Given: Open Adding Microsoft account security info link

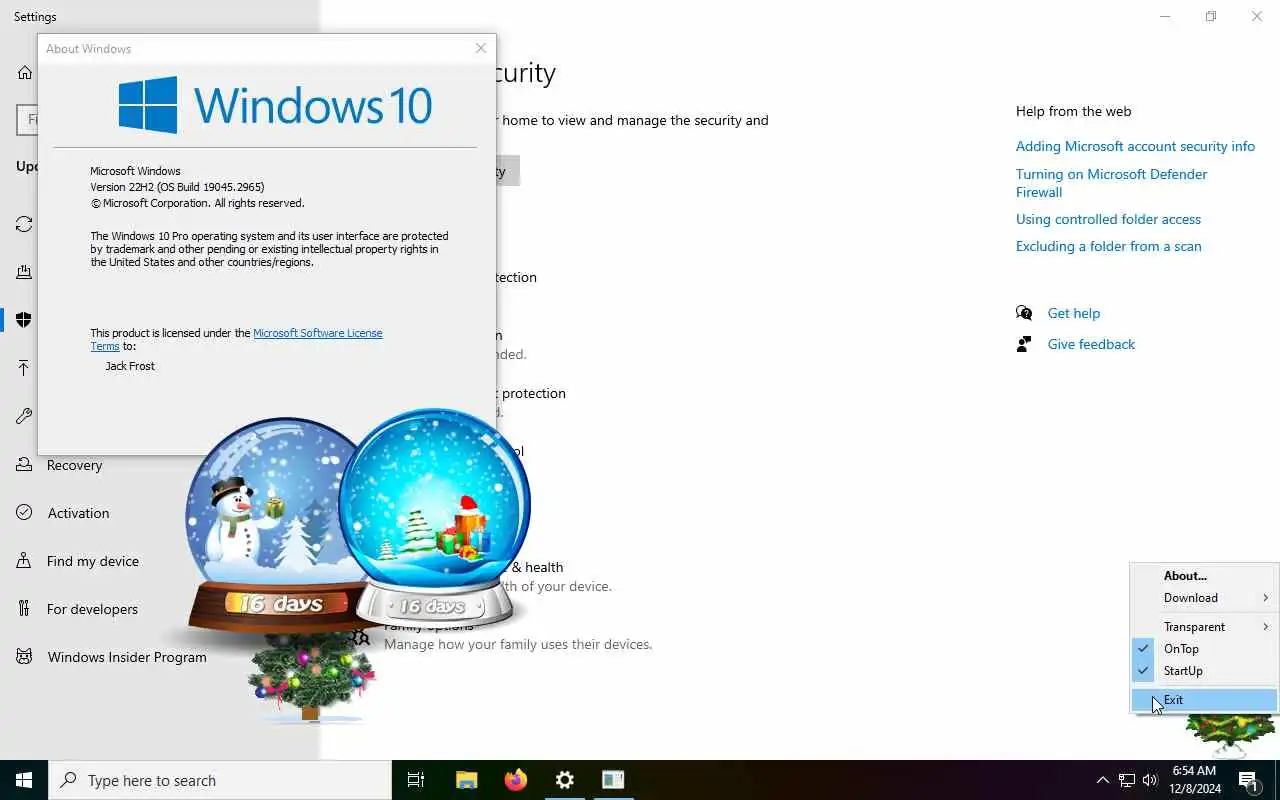Looking at the screenshot, I should 1135,146.
